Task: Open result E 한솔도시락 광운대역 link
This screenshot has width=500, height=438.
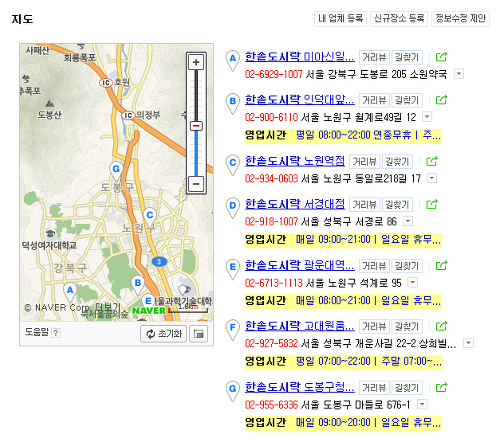Action: [x=300, y=265]
